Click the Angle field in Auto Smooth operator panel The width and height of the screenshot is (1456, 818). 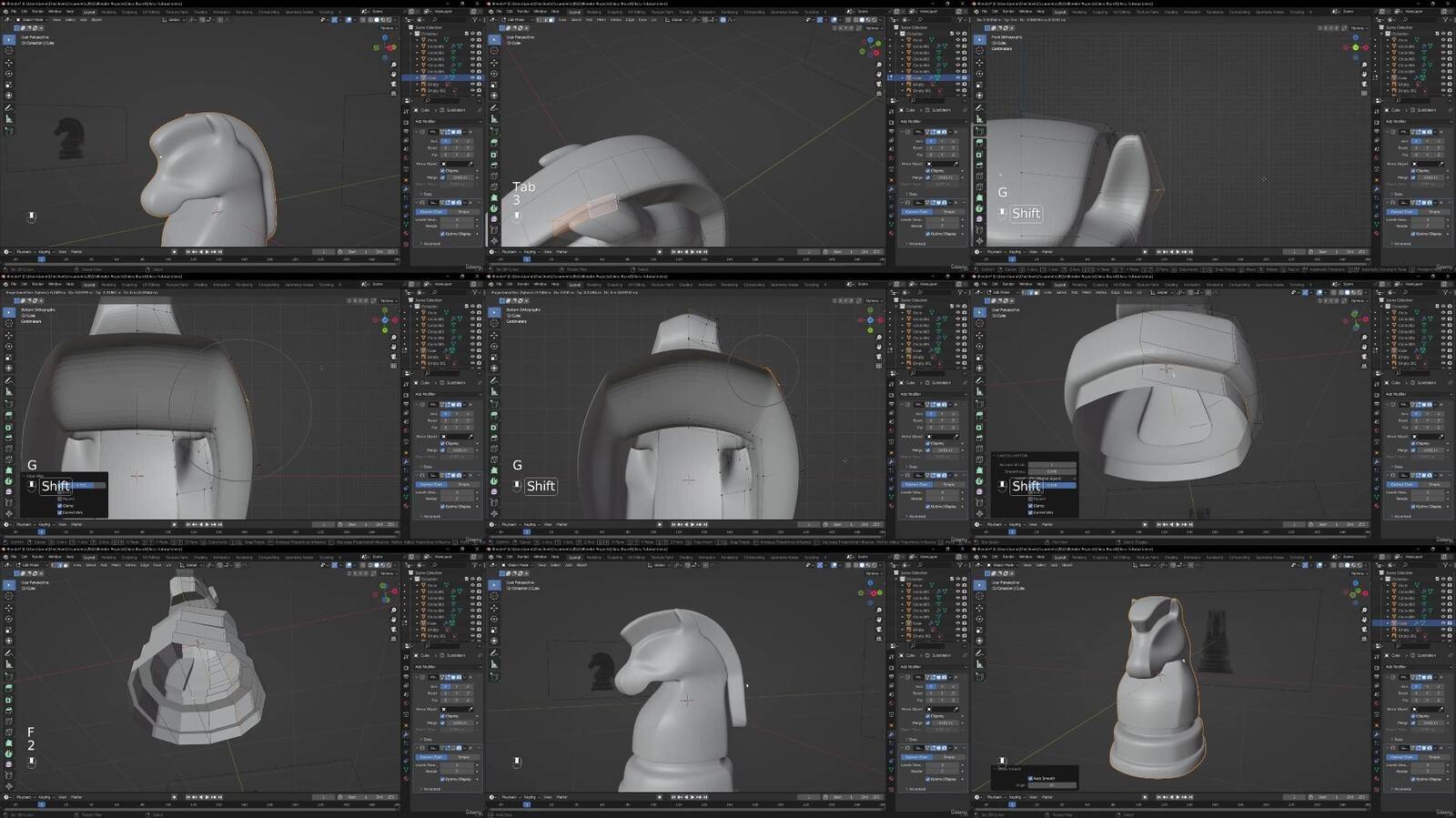(x=1052, y=785)
